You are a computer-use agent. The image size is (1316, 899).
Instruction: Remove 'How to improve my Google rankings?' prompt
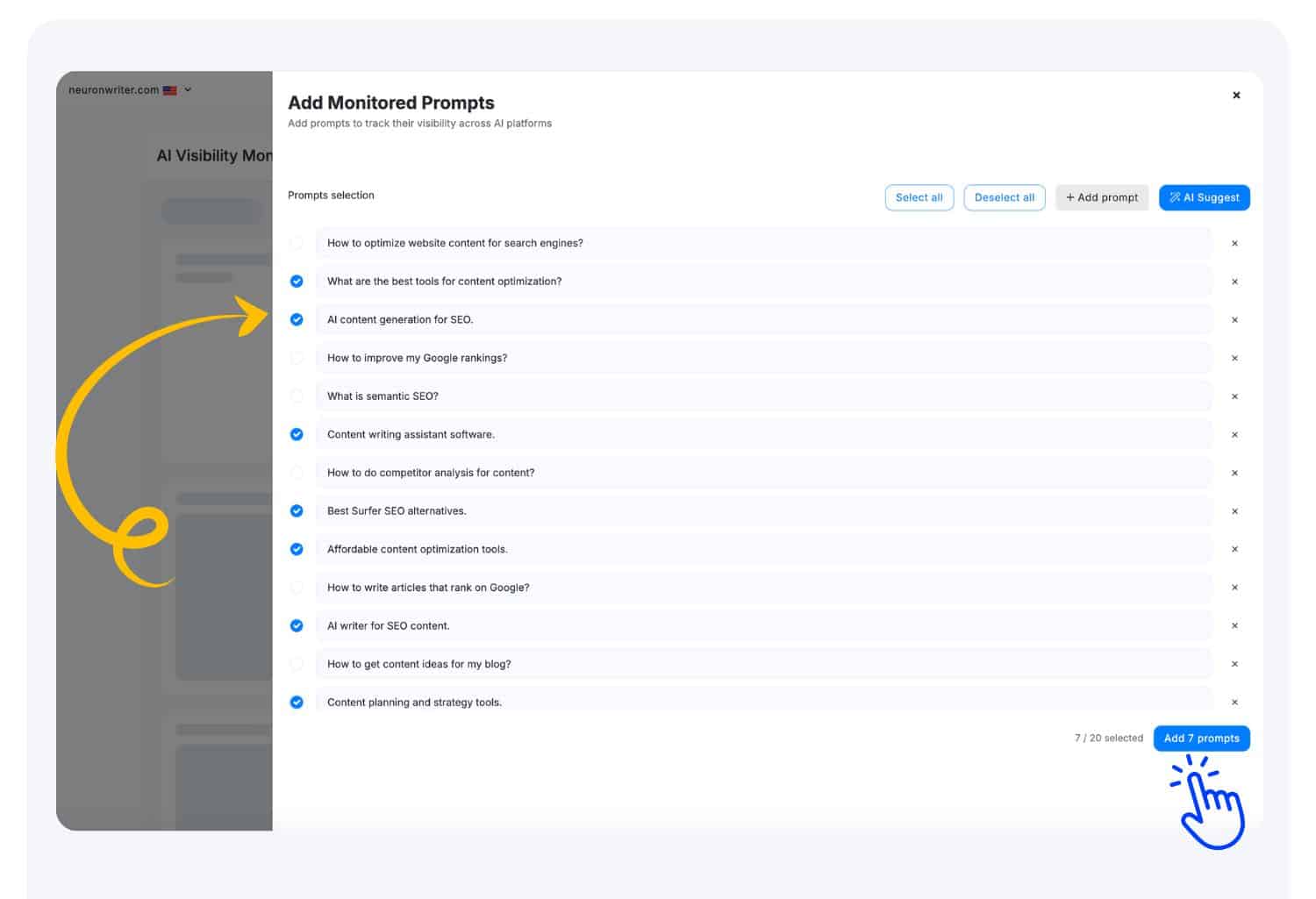point(1234,359)
